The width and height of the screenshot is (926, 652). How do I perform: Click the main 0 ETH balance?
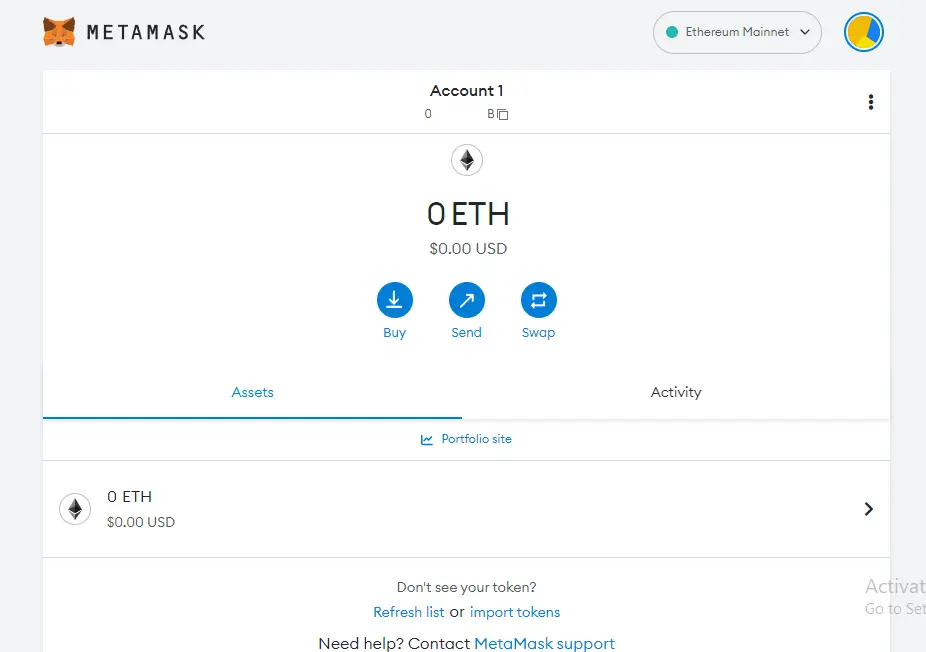tap(468, 214)
